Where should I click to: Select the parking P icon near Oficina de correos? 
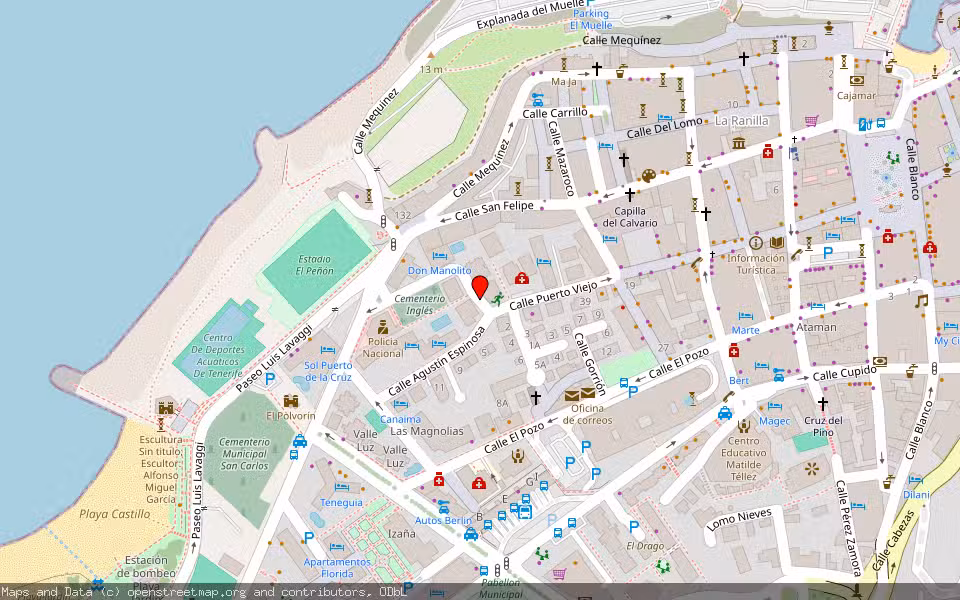pyautogui.click(x=632, y=391)
